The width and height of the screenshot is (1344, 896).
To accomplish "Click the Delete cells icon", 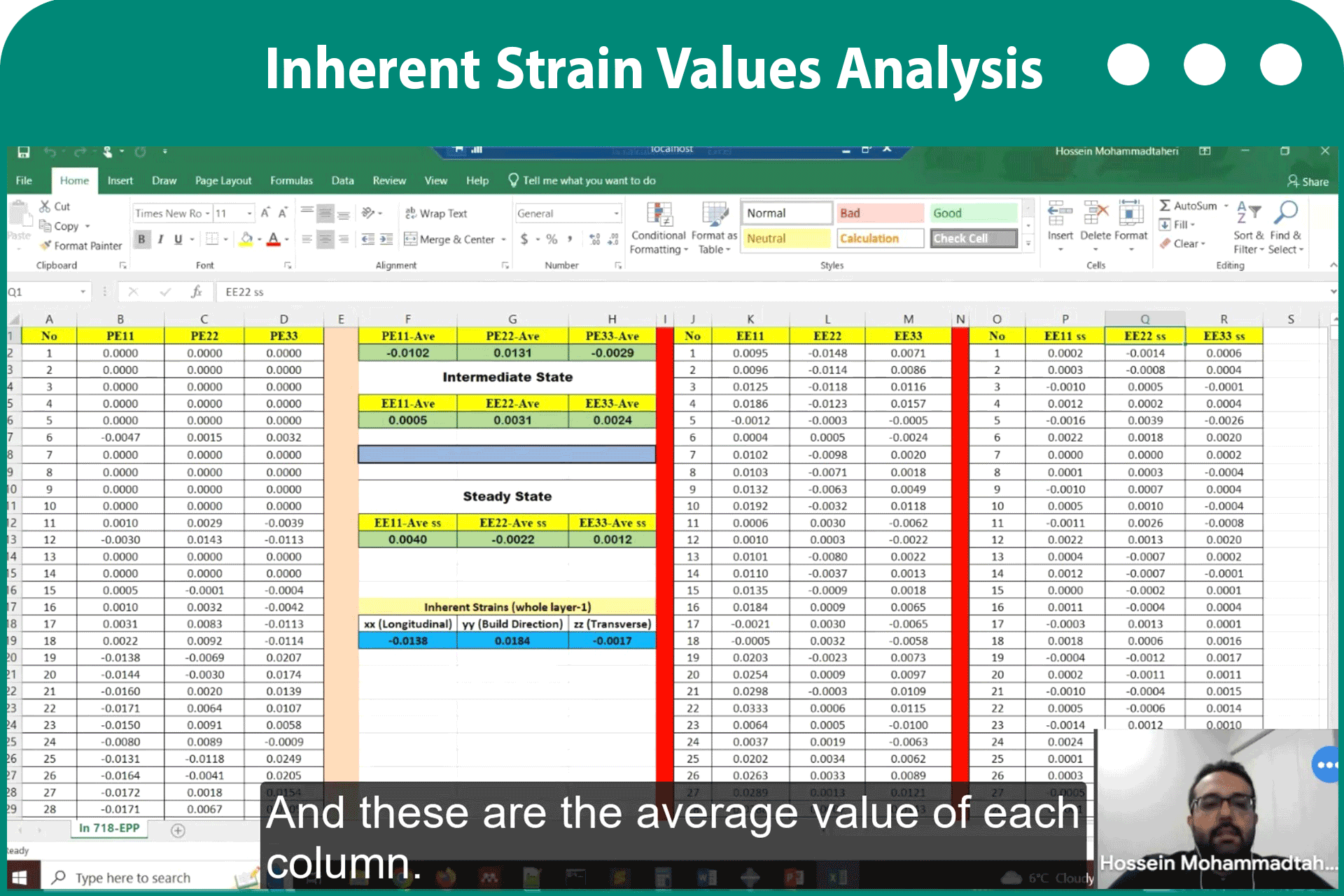I will point(1095,212).
